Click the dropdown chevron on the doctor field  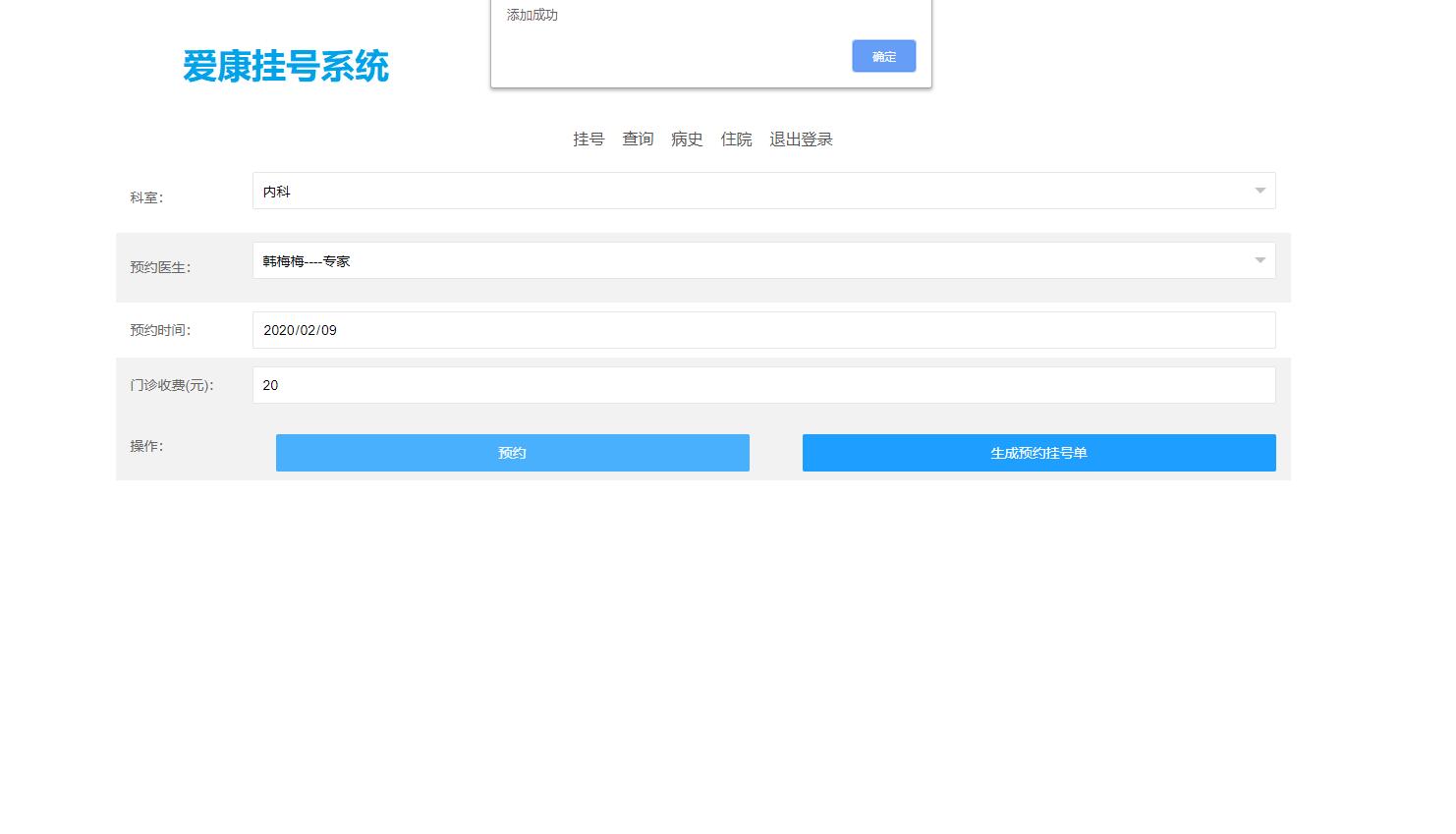click(1260, 260)
